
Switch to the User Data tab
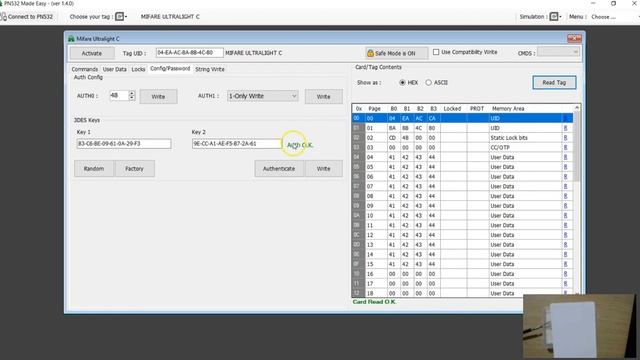tap(115, 69)
